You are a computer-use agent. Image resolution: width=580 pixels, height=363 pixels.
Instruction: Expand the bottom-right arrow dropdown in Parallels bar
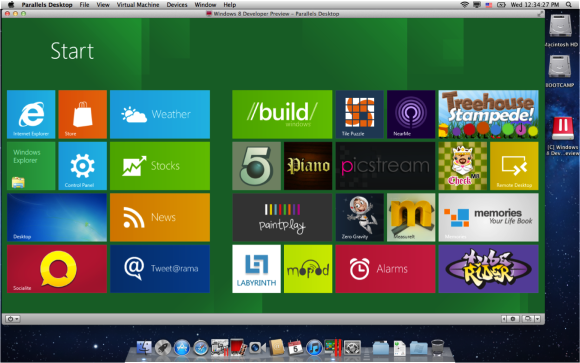pos(537,319)
